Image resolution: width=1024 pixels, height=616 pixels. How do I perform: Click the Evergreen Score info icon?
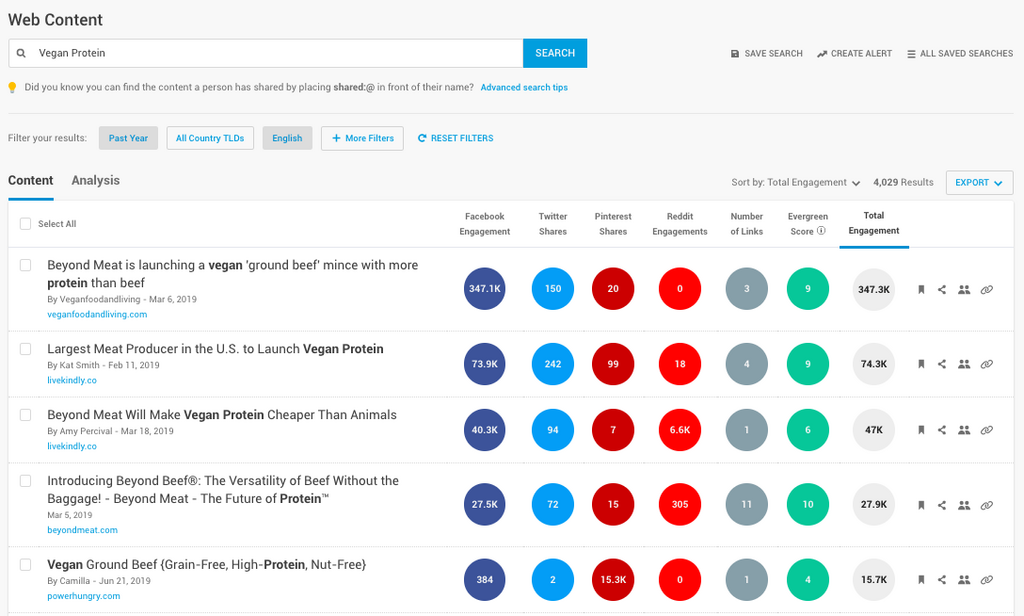(821, 231)
